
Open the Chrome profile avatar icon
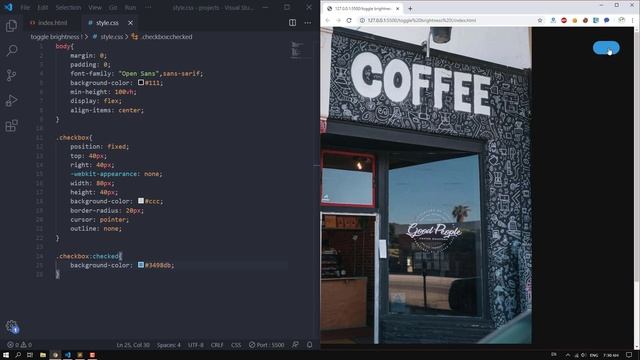pos(621,20)
